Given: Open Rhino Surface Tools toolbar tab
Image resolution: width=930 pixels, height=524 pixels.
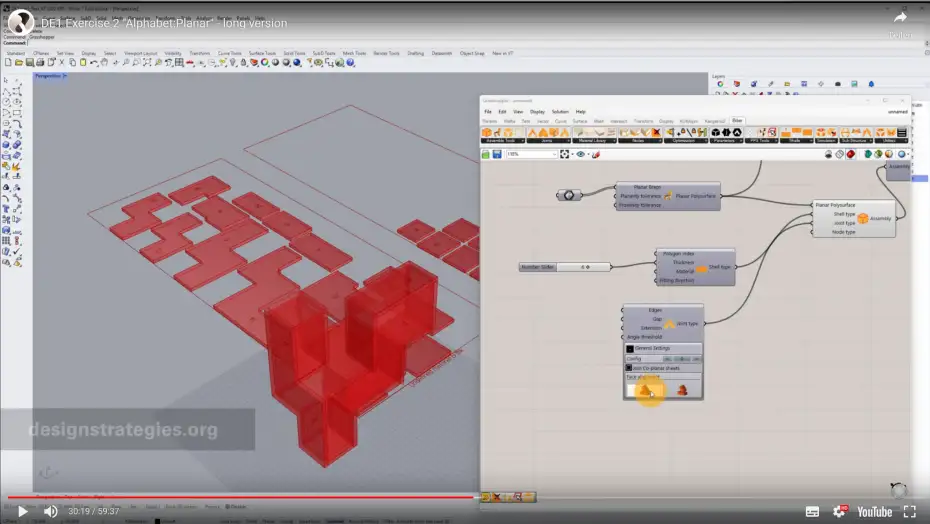Looking at the screenshot, I should [262, 53].
